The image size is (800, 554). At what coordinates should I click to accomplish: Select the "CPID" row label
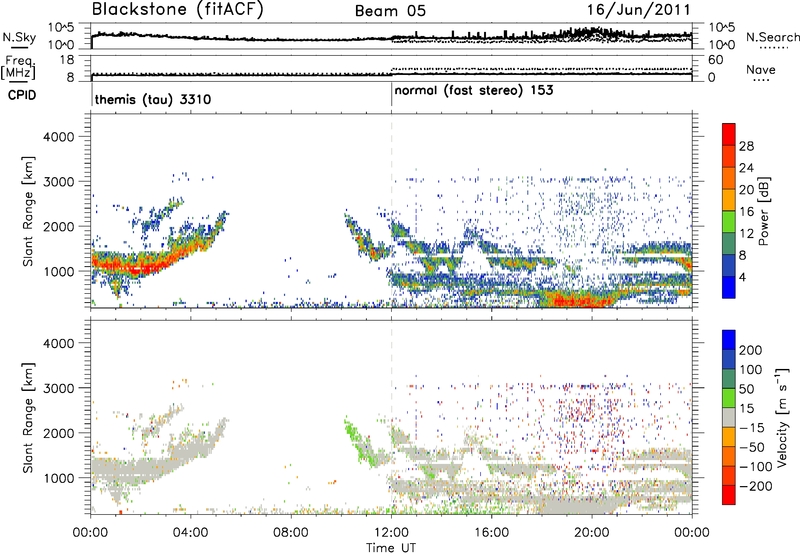(22, 95)
